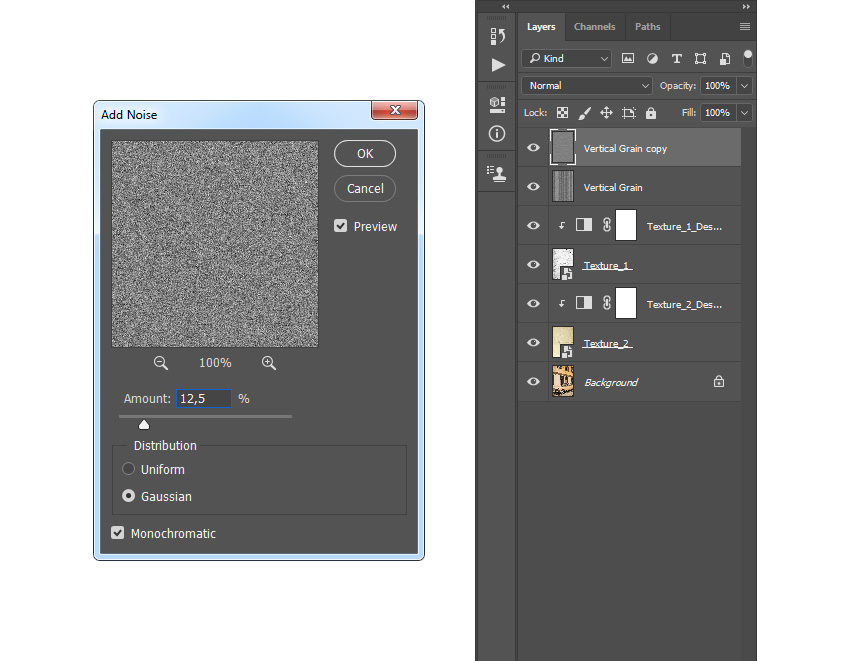Click mask link icon on Texture_2_Des layer

[x=607, y=303]
